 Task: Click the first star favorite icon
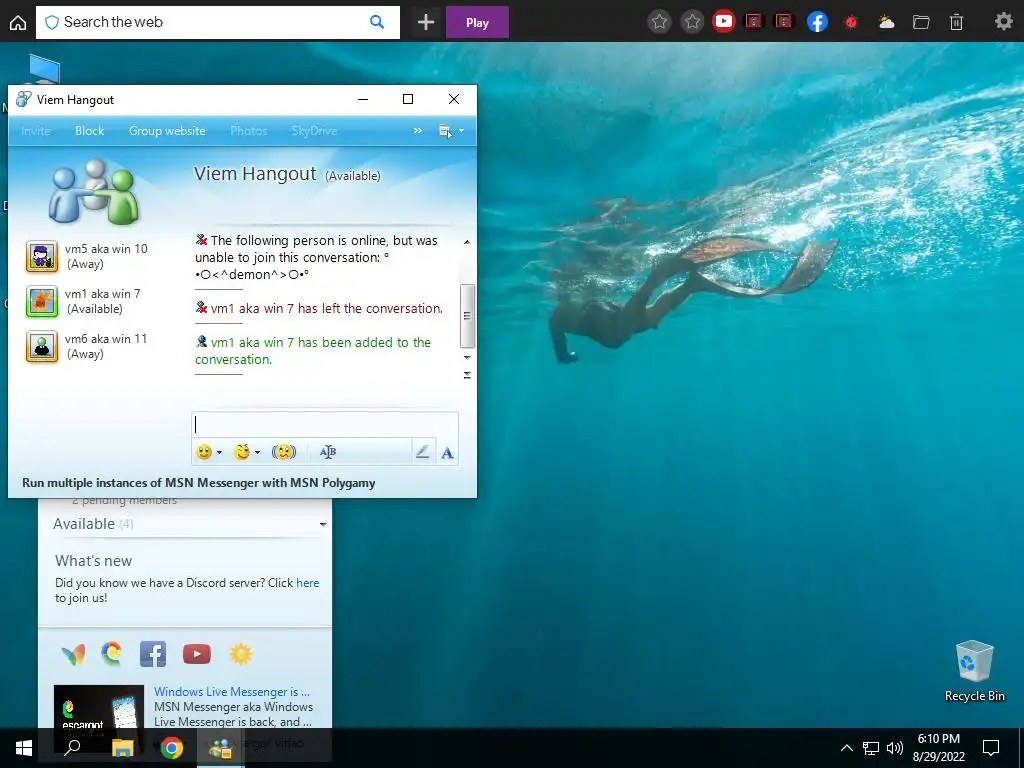[x=660, y=22]
